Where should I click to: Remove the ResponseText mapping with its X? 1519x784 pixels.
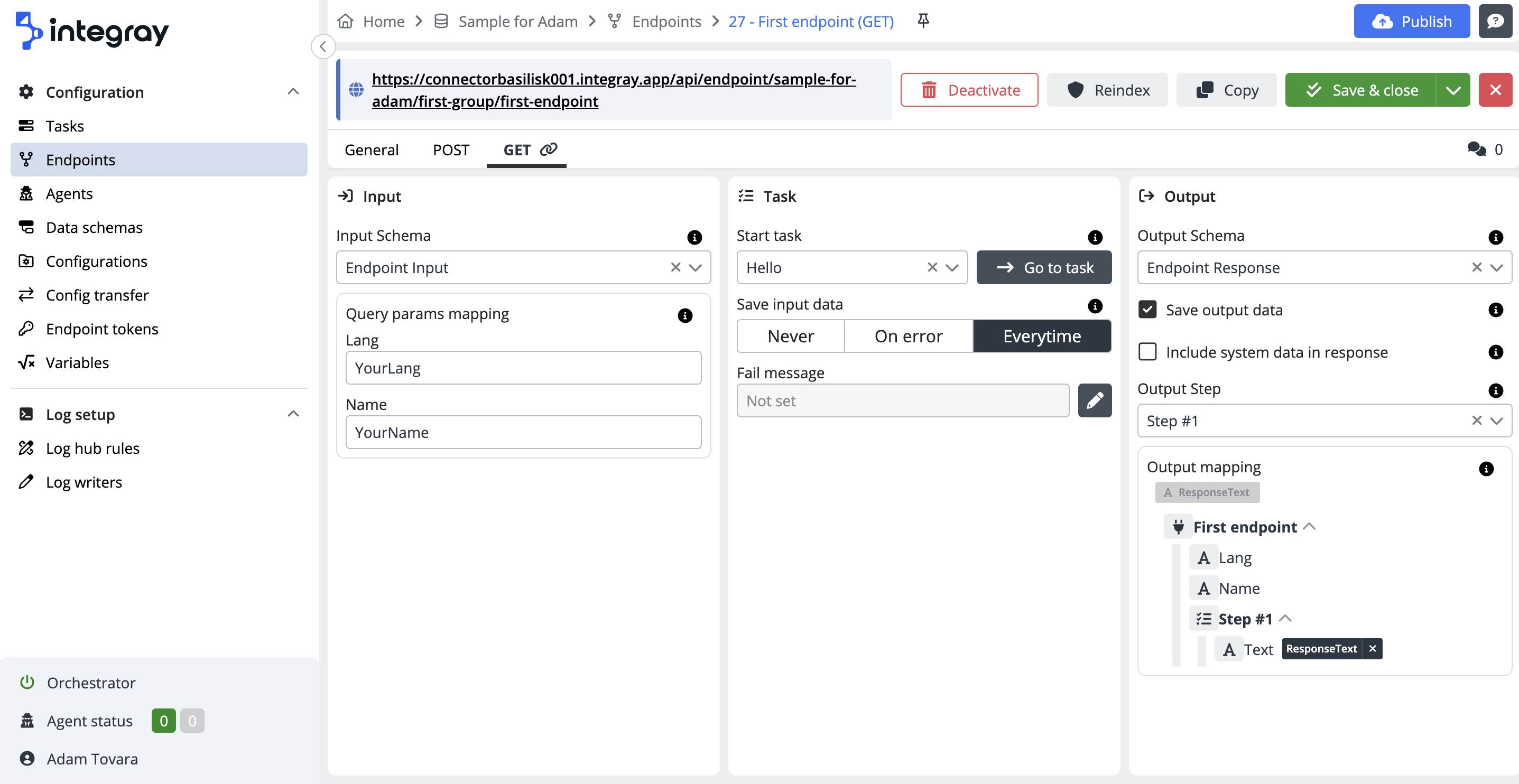pos(1373,648)
